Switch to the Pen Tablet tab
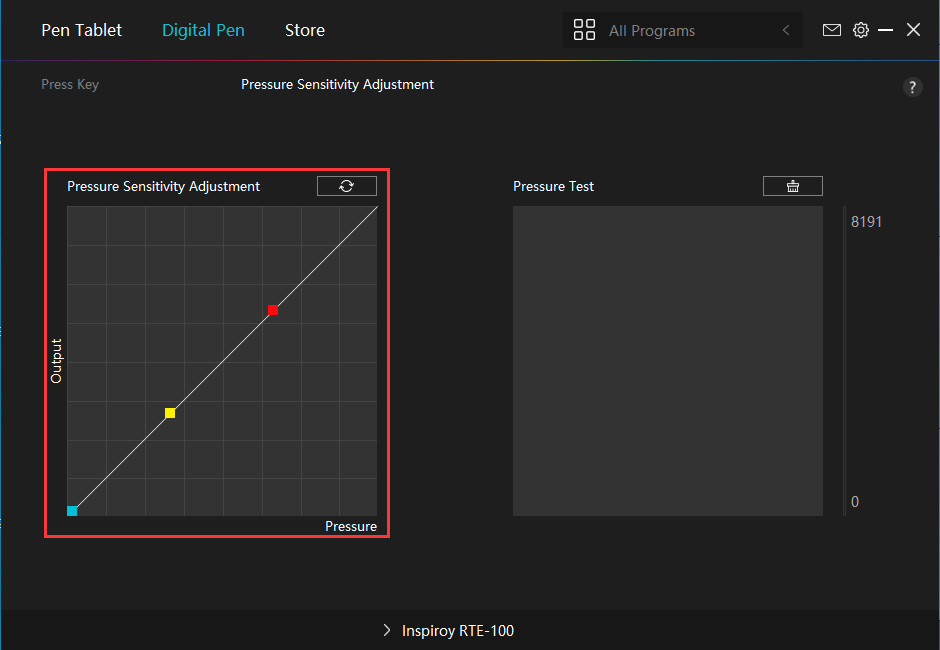This screenshot has width=940, height=650. [81, 30]
